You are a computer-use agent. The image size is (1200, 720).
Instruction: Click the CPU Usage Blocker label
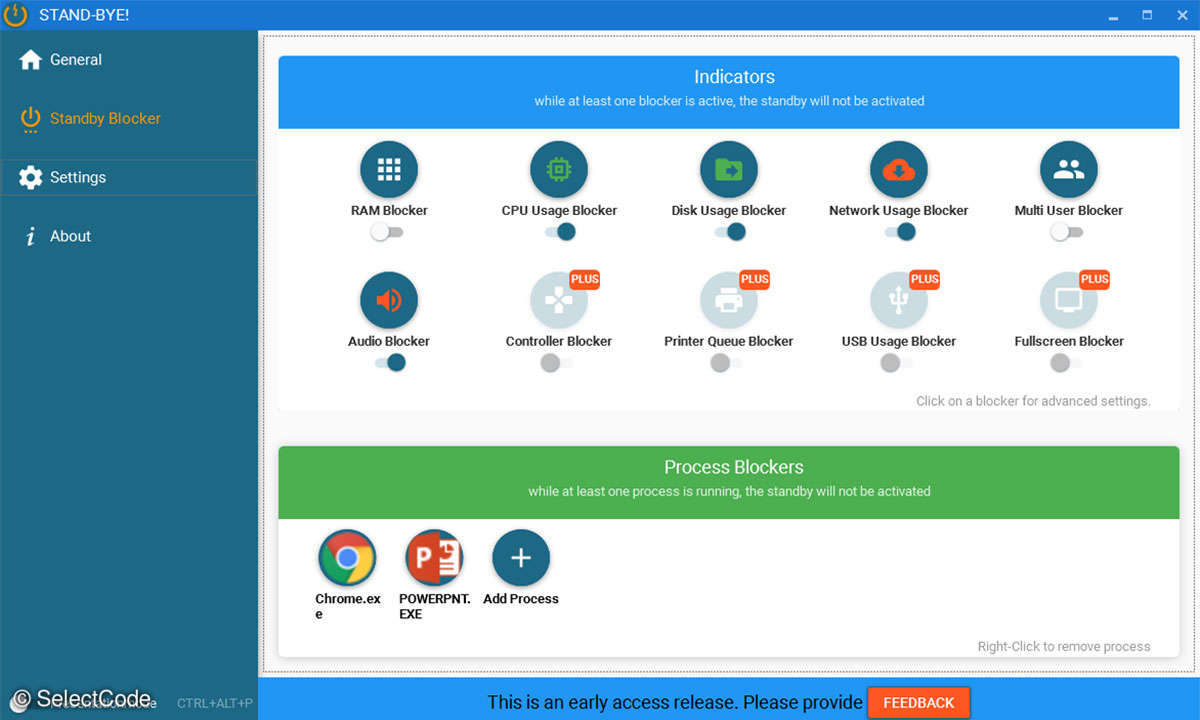(x=559, y=211)
